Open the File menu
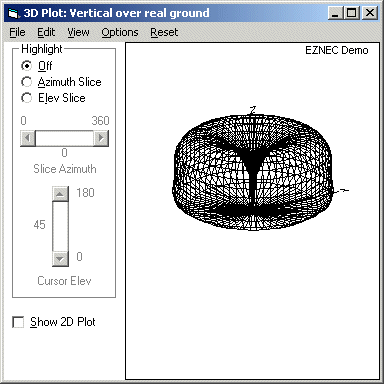This screenshot has height=384, width=384. coord(17,32)
